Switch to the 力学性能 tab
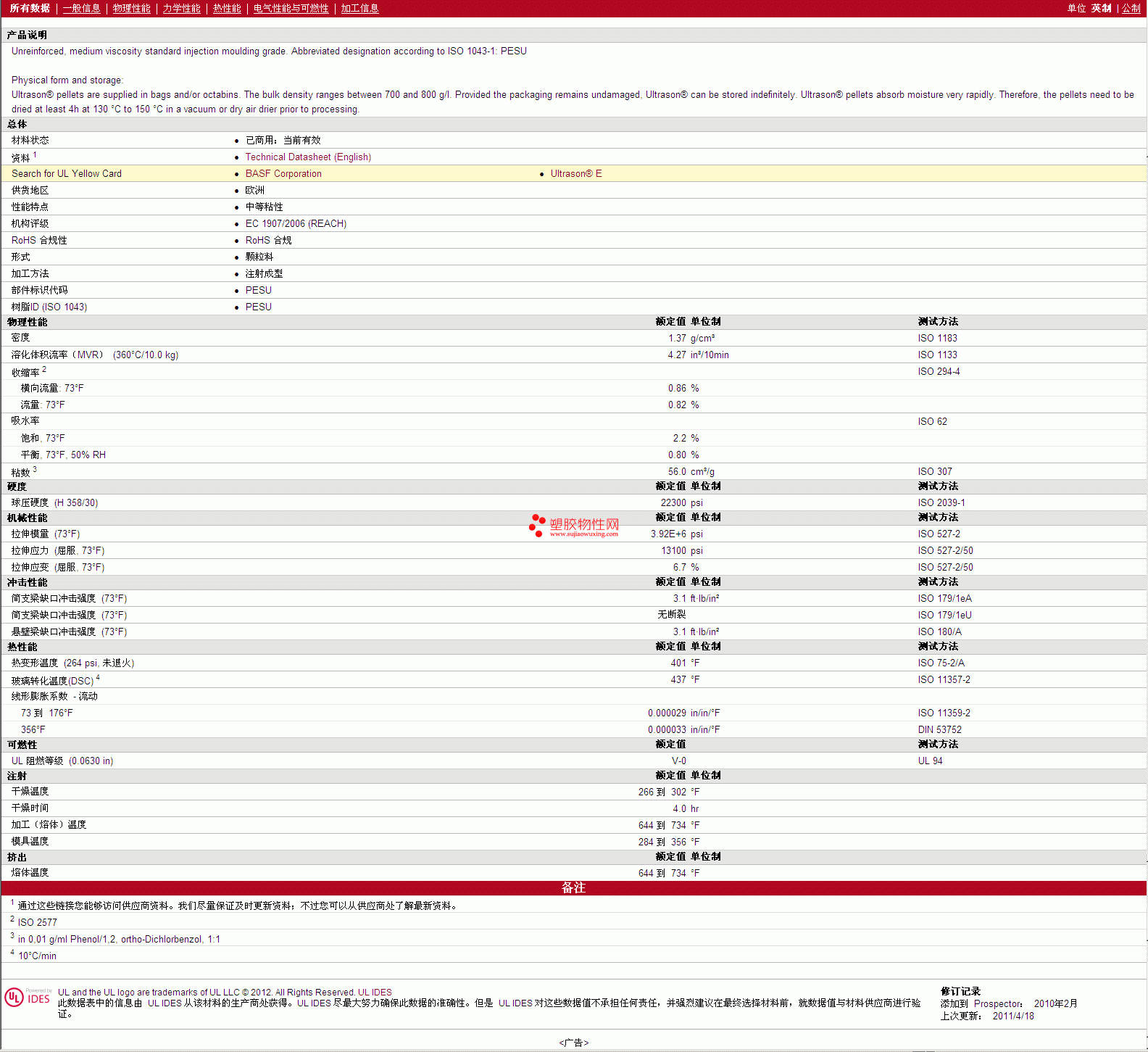1148x1052 pixels. (181, 9)
